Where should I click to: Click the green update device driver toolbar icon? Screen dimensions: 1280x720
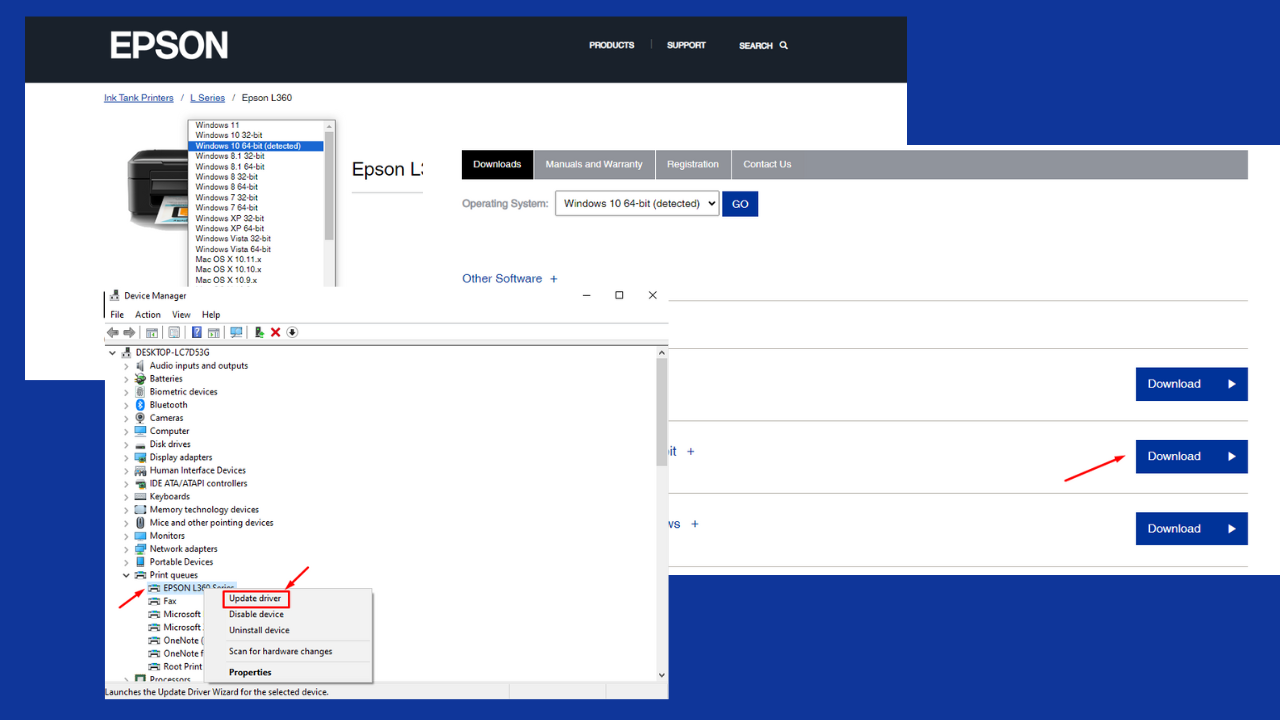(259, 332)
